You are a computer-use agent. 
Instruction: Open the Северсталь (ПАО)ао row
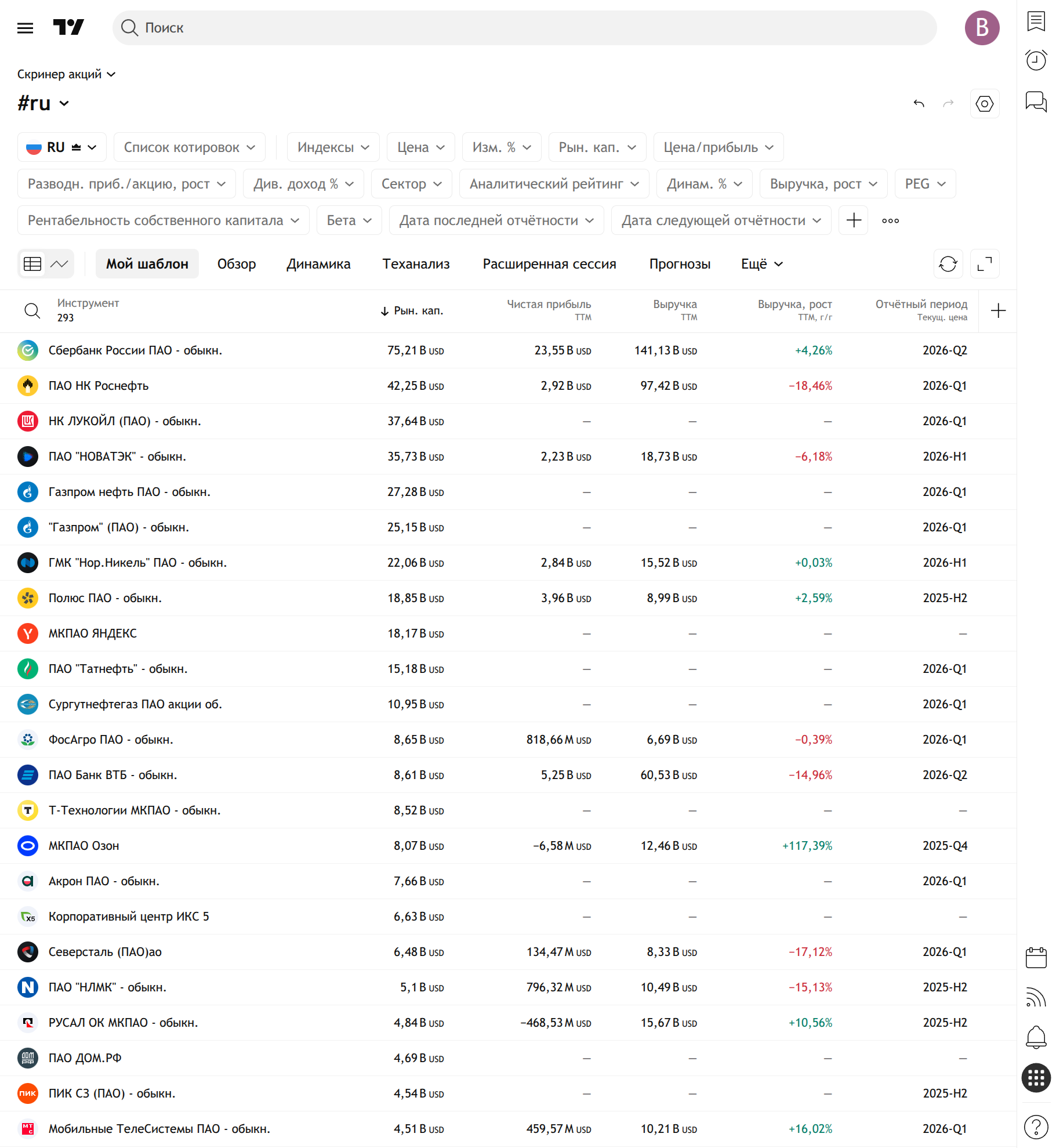click(x=508, y=952)
